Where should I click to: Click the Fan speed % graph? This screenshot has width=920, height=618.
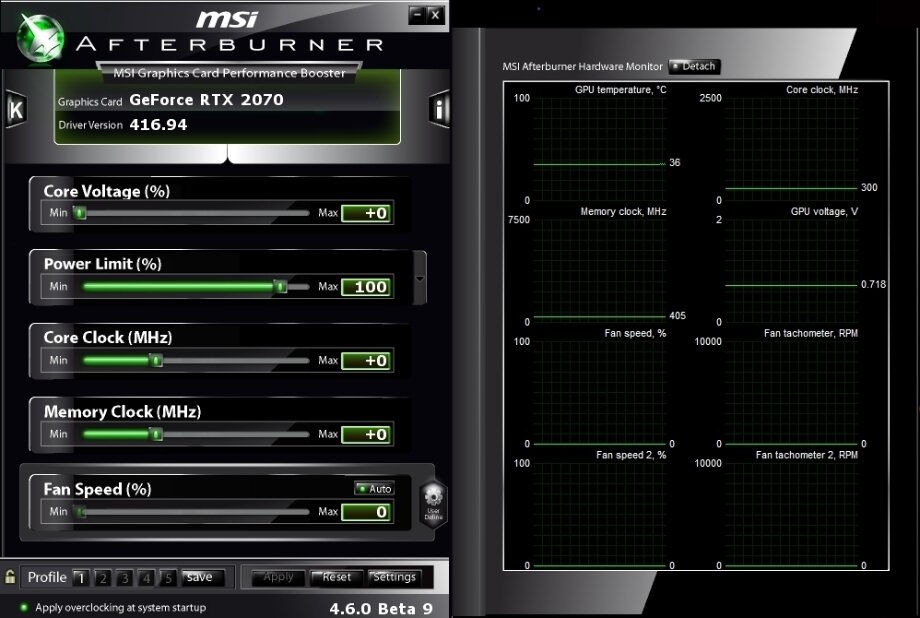click(x=599, y=392)
